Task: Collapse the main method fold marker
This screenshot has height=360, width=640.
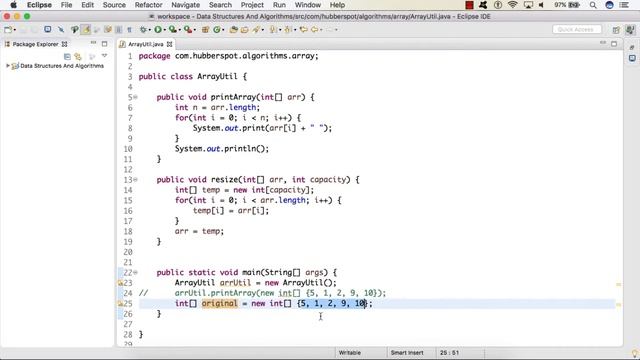Action: coord(135,272)
